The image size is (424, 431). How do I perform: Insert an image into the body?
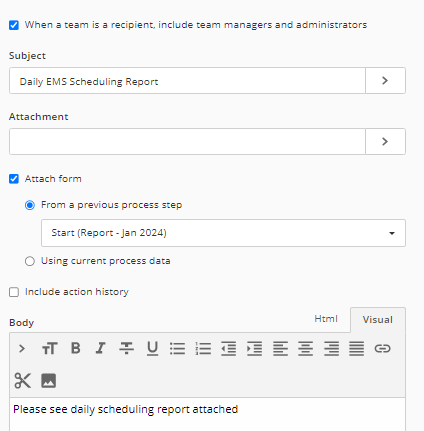click(49, 380)
